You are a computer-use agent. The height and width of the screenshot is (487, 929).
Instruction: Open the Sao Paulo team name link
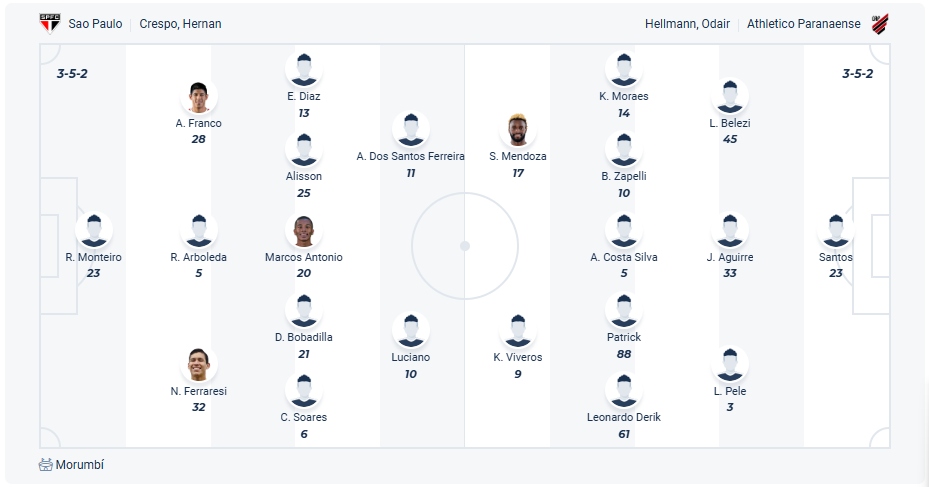tap(95, 24)
